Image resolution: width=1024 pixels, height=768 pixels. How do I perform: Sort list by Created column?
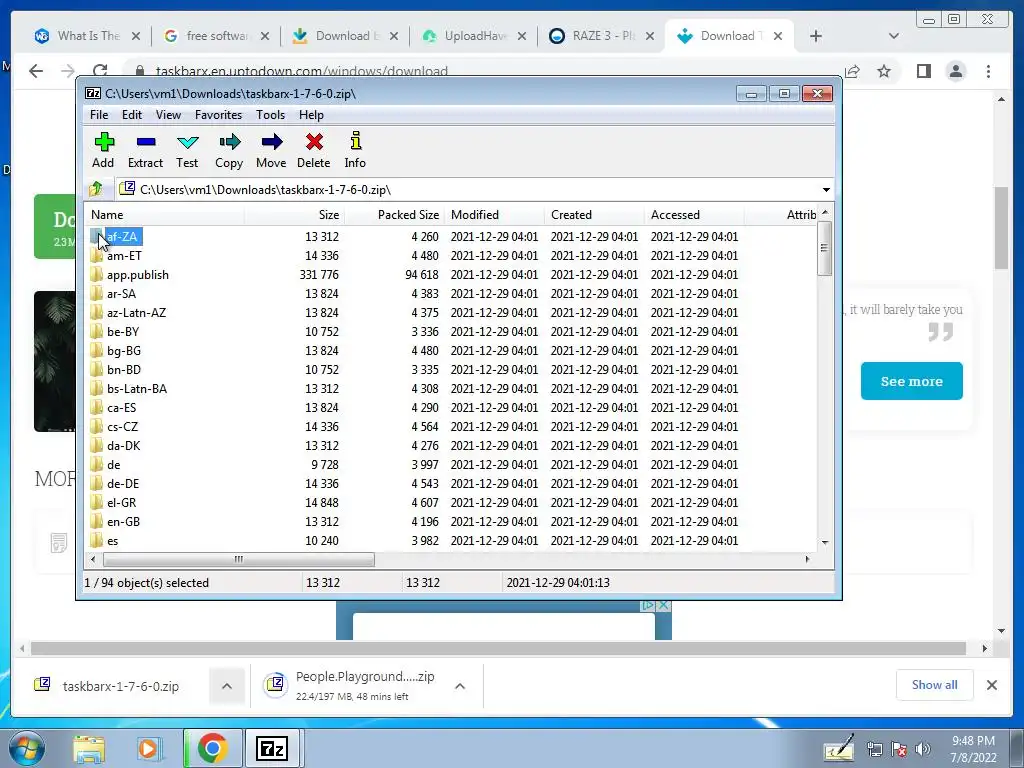pyautogui.click(x=594, y=215)
